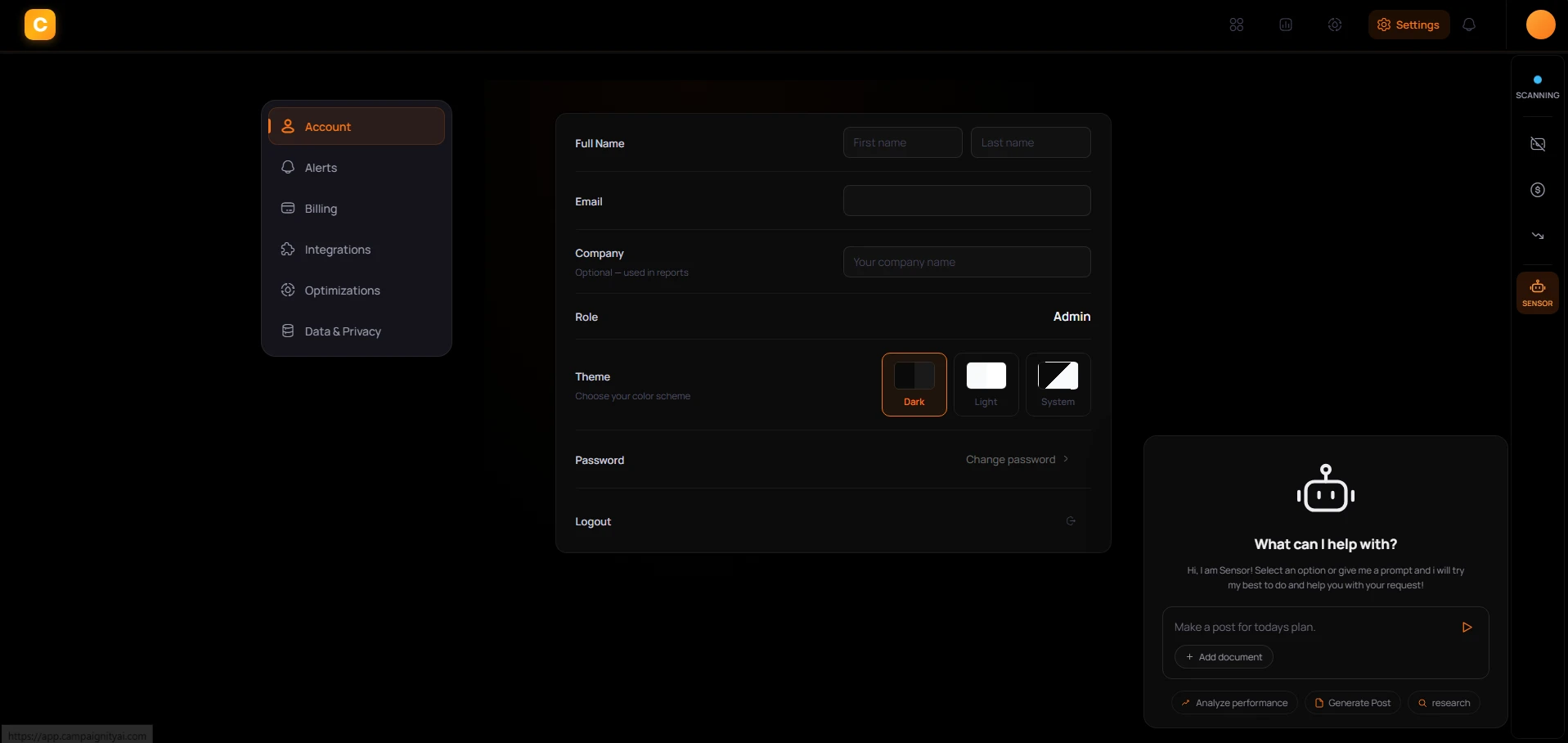The image size is (1568, 743).
Task: Click the dollar coin icon in right rail
Action: (1537, 190)
